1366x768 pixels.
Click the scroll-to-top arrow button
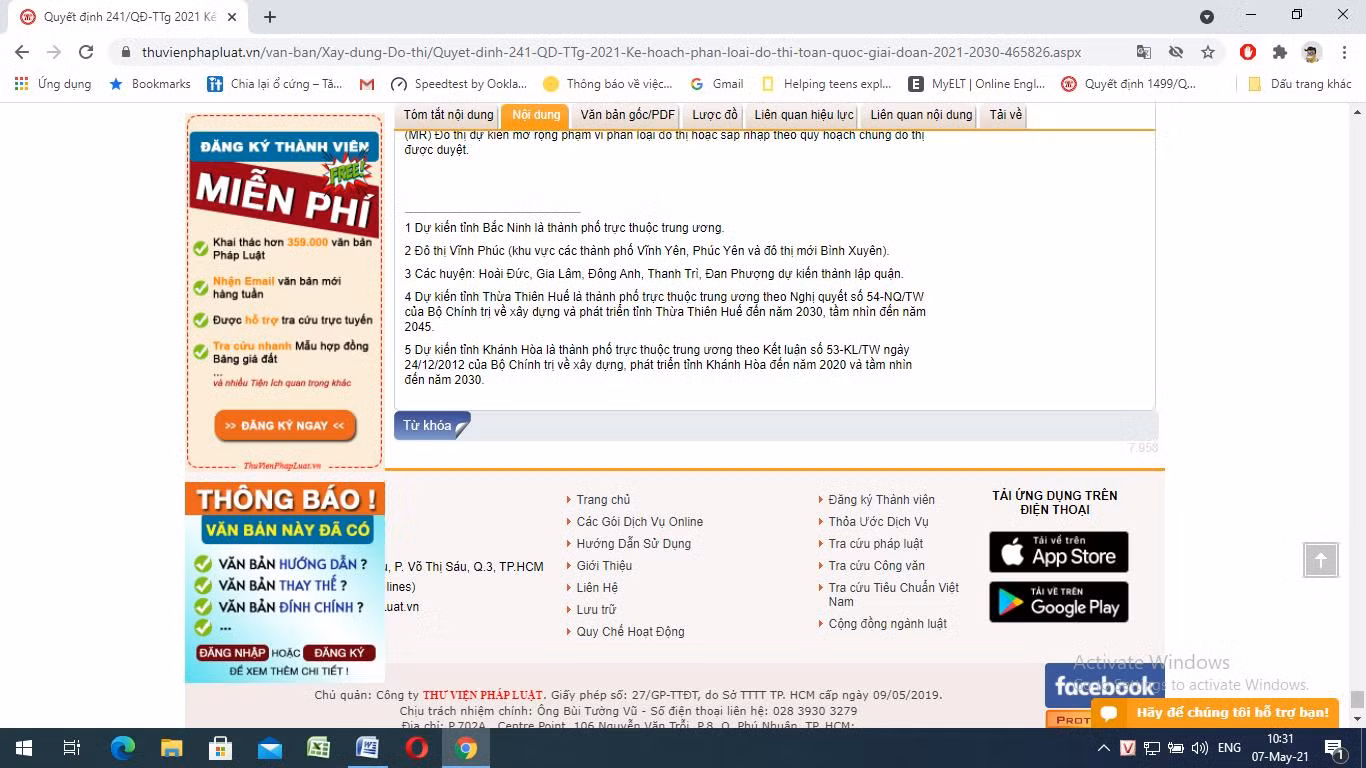pyautogui.click(x=1320, y=560)
